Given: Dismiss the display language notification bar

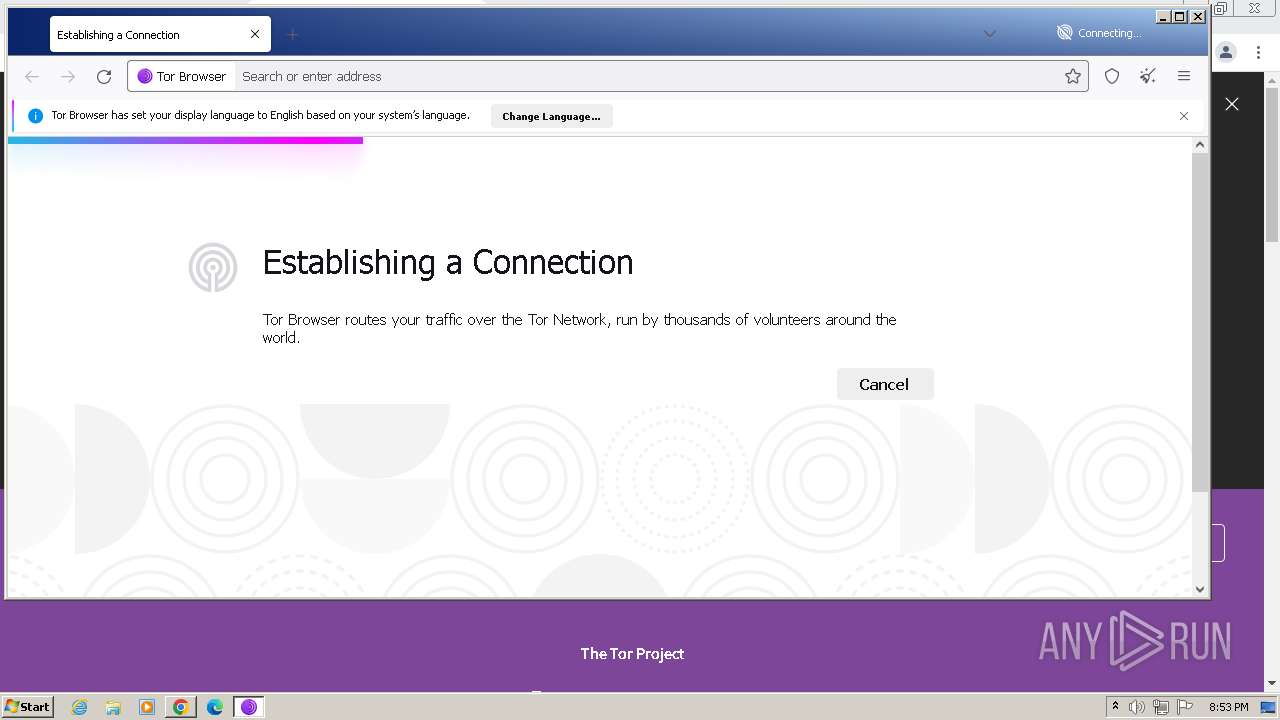Looking at the screenshot, I should coord(1184,116).
